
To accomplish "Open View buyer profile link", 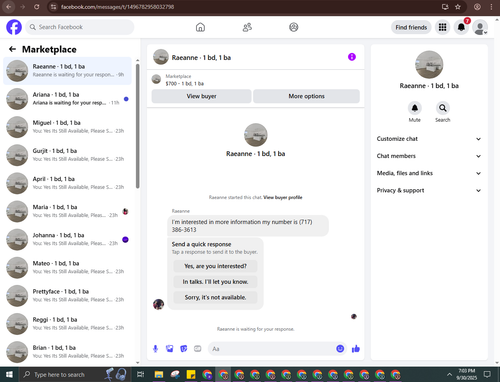I will pos(283,197).
